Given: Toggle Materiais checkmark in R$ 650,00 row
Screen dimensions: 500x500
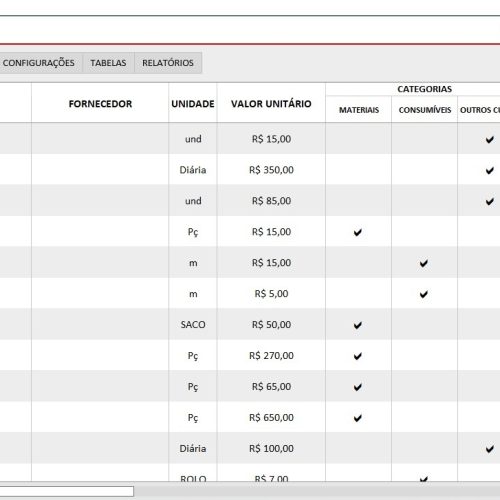Looking at the screenshot, I should [x=358, y=418].
